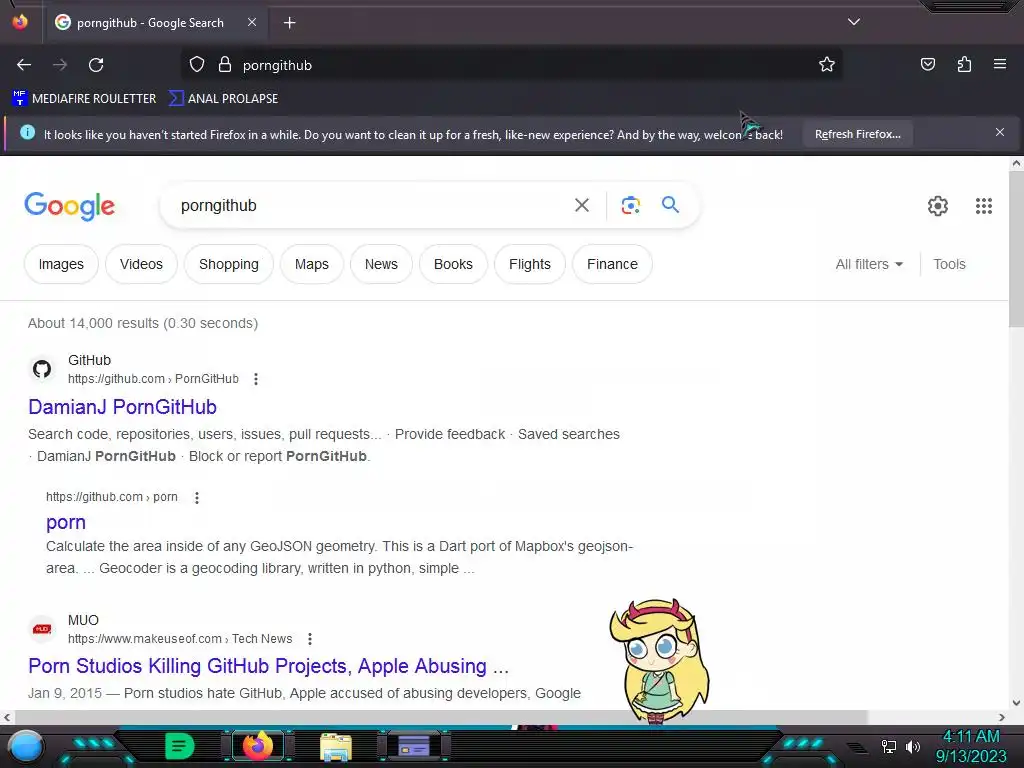Open the Pocket save icon
Image resolution: width=1024 pixels, height=768 pixels.
pyautogui.click(x=928, y=64)
